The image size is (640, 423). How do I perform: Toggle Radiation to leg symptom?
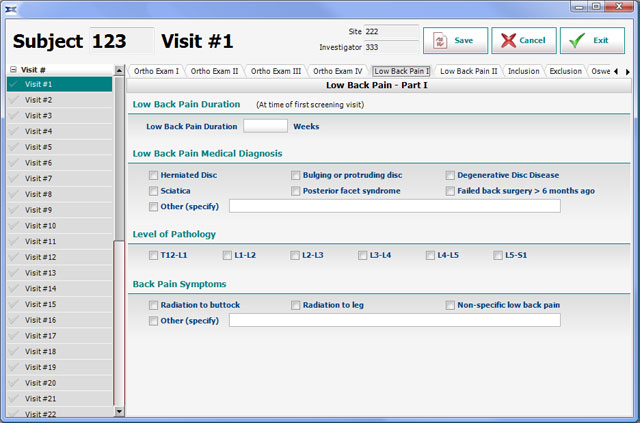(296, 305)
